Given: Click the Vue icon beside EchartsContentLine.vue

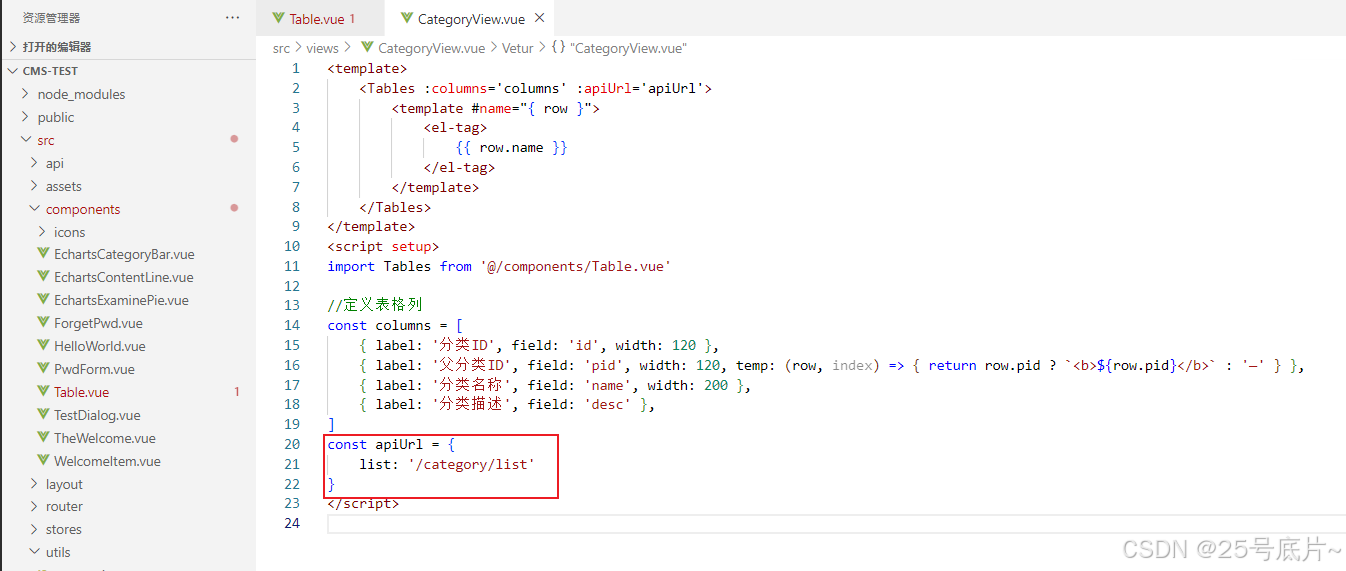Looking at the screenshot, I should [43, 277].
